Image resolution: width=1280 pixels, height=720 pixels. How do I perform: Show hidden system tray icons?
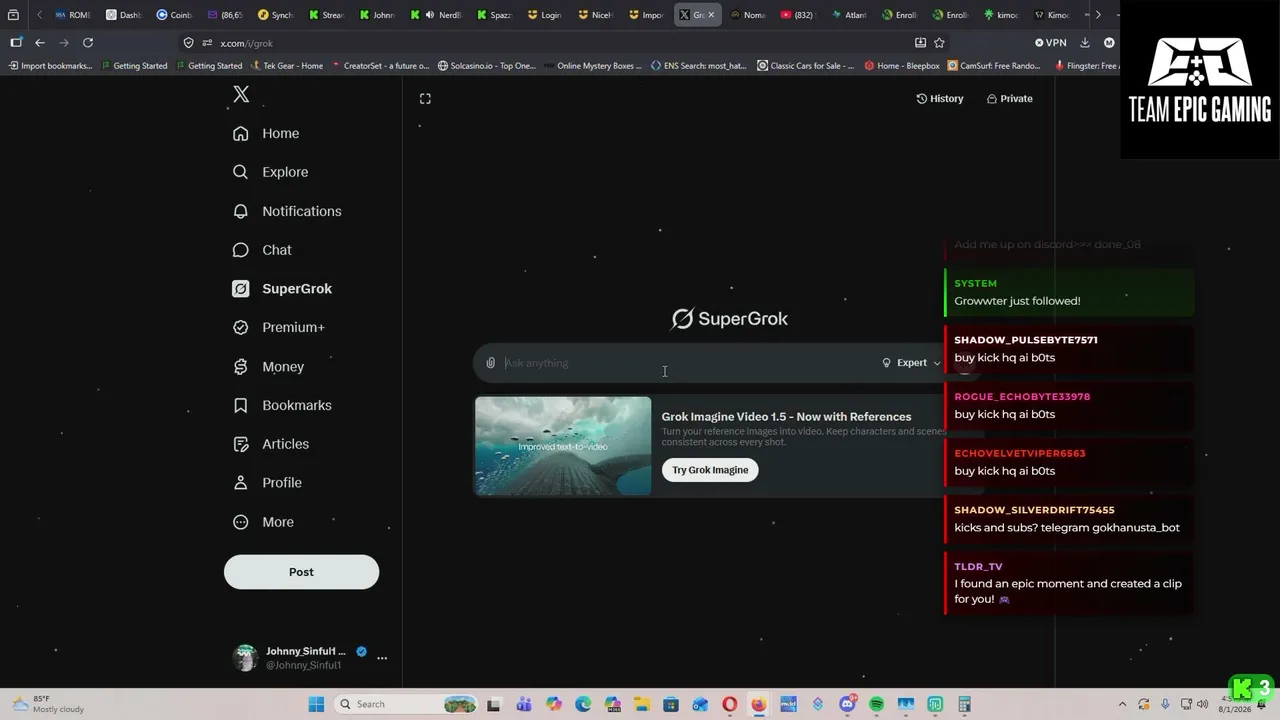(x=1122, y=704)
